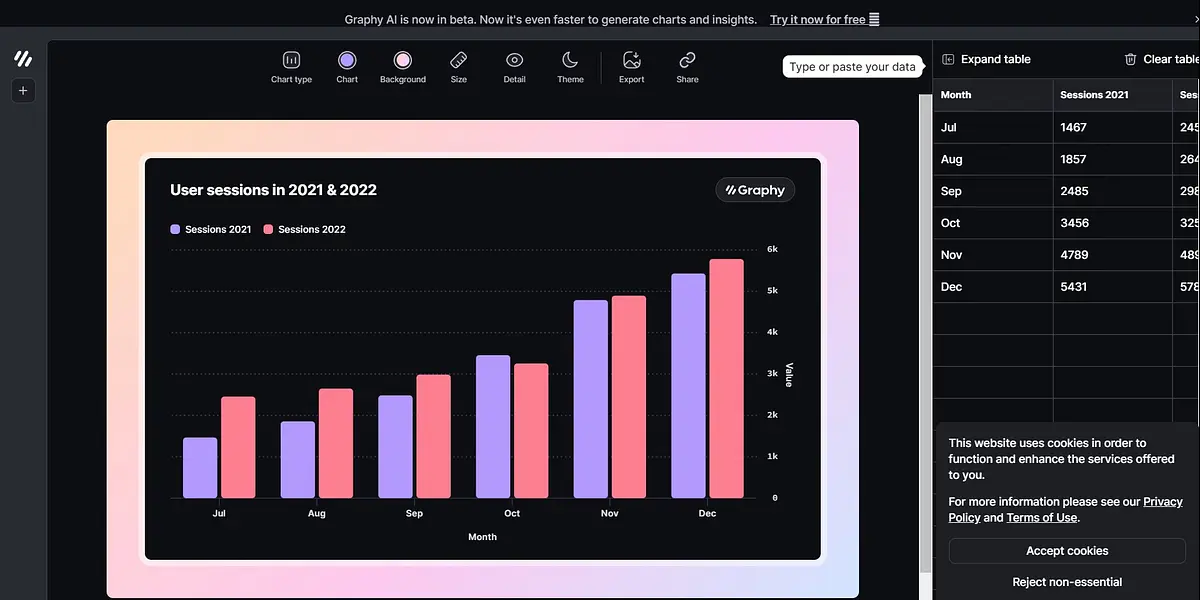Viewport: 1200px width, 600px height.
Task: Open the Background color picker
Action: pyautogui.click(x=403, y=67)
